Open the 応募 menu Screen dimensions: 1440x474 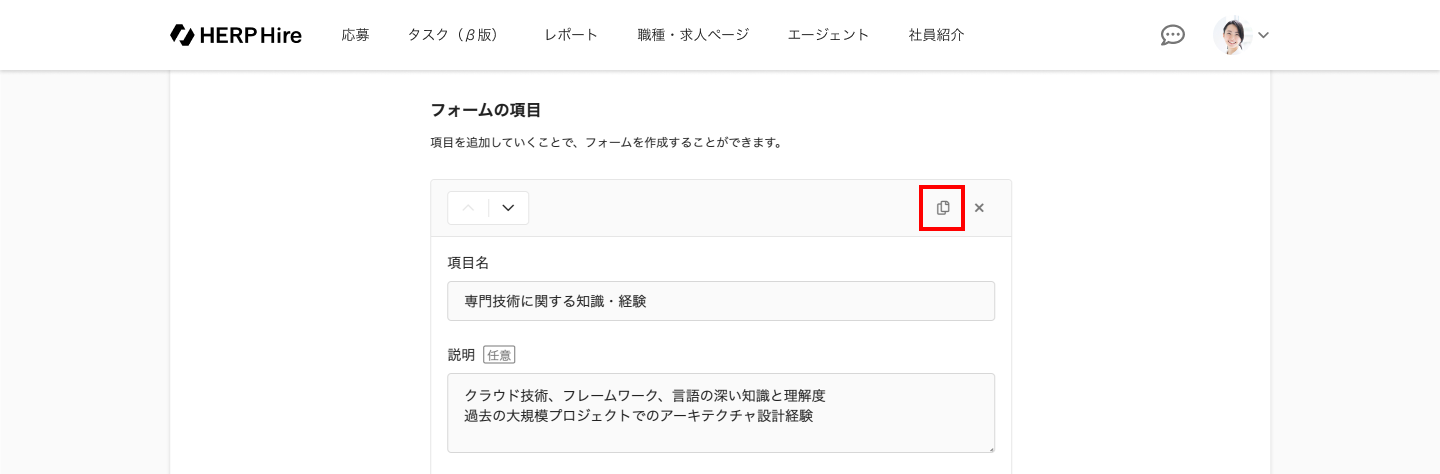point(355,35)
